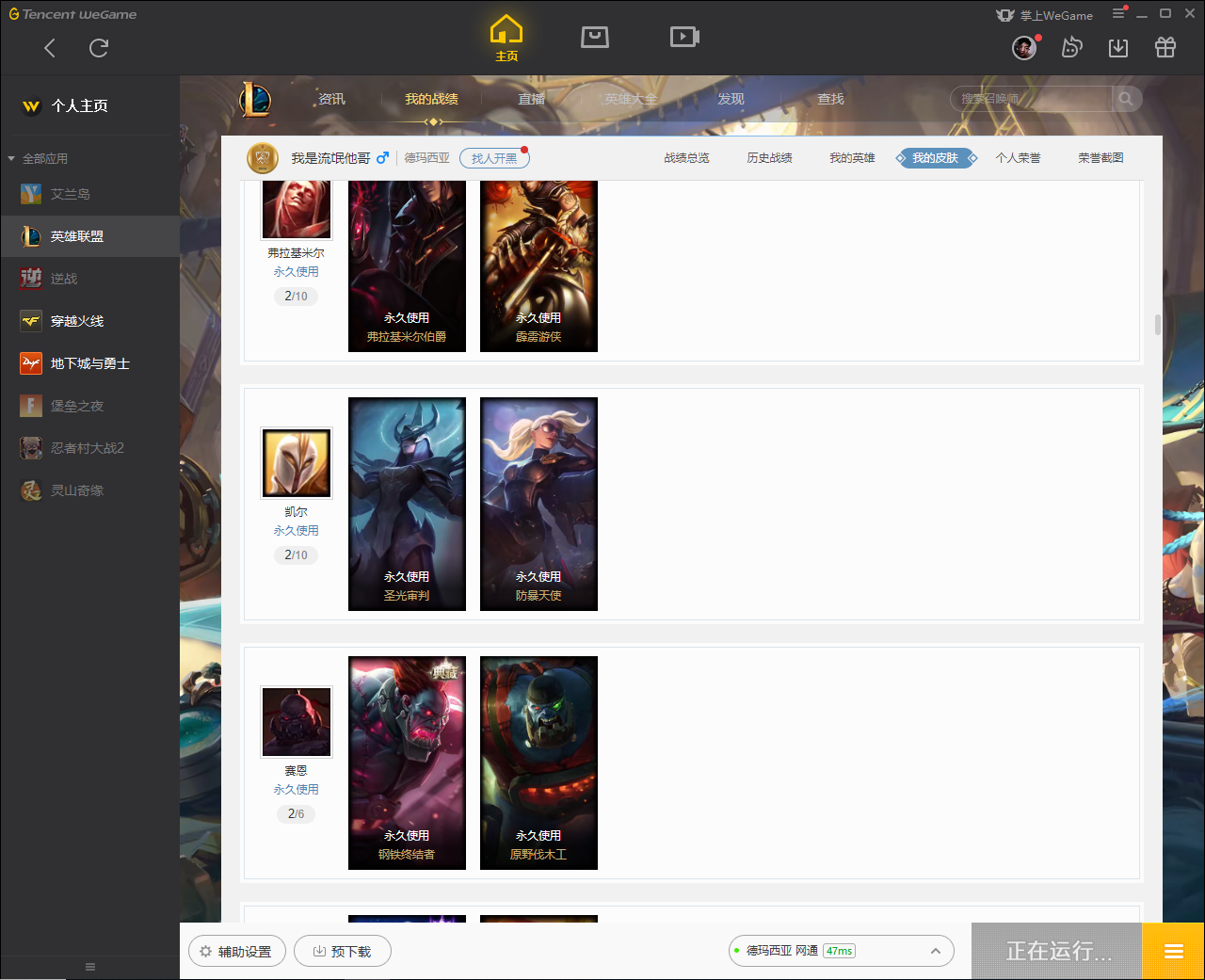Screen dimensions: 1205x980
Task: Collapse the 全部应用 section
Action: [39, 158]
